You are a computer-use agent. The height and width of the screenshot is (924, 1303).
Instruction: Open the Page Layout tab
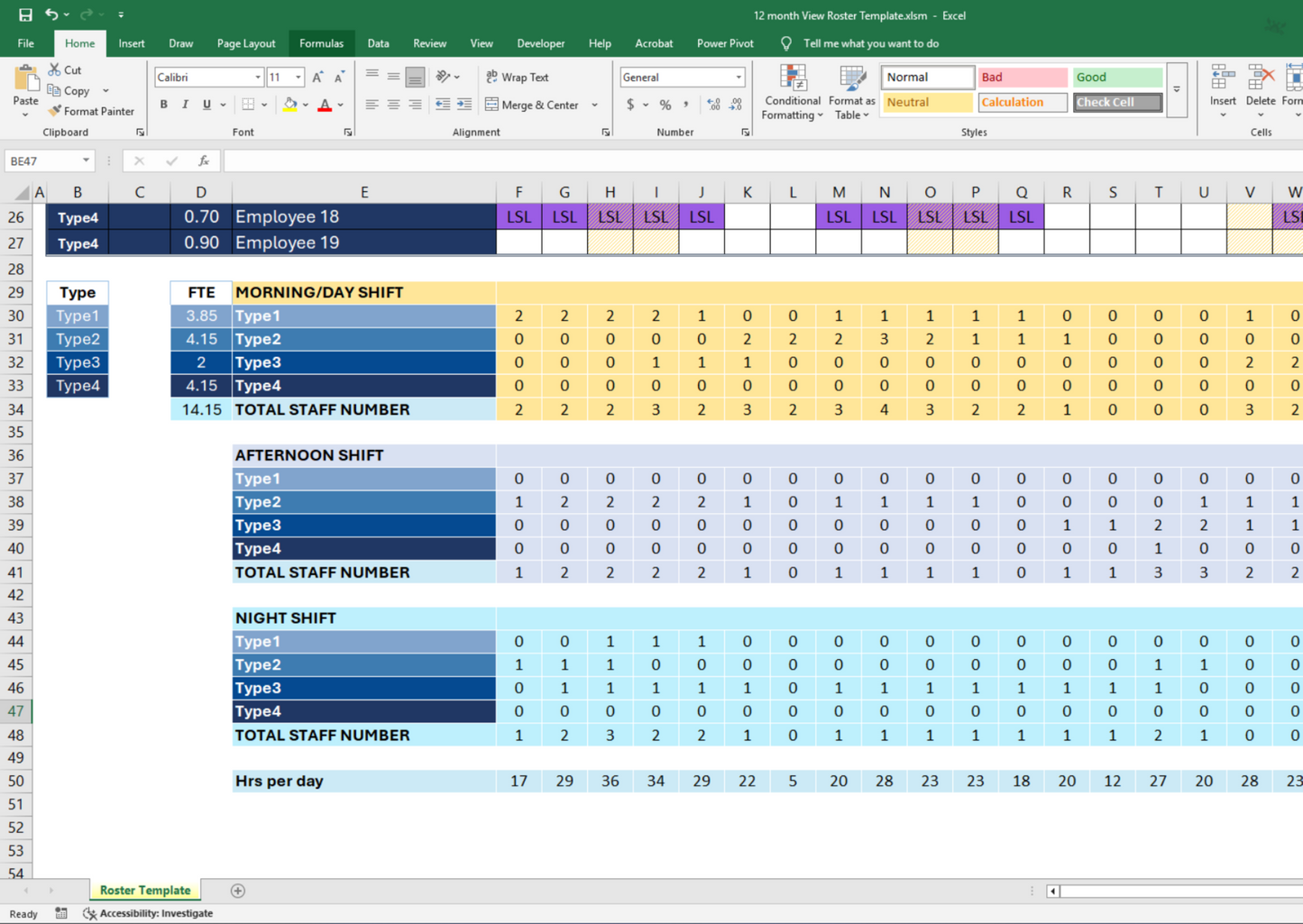(245, 43)
